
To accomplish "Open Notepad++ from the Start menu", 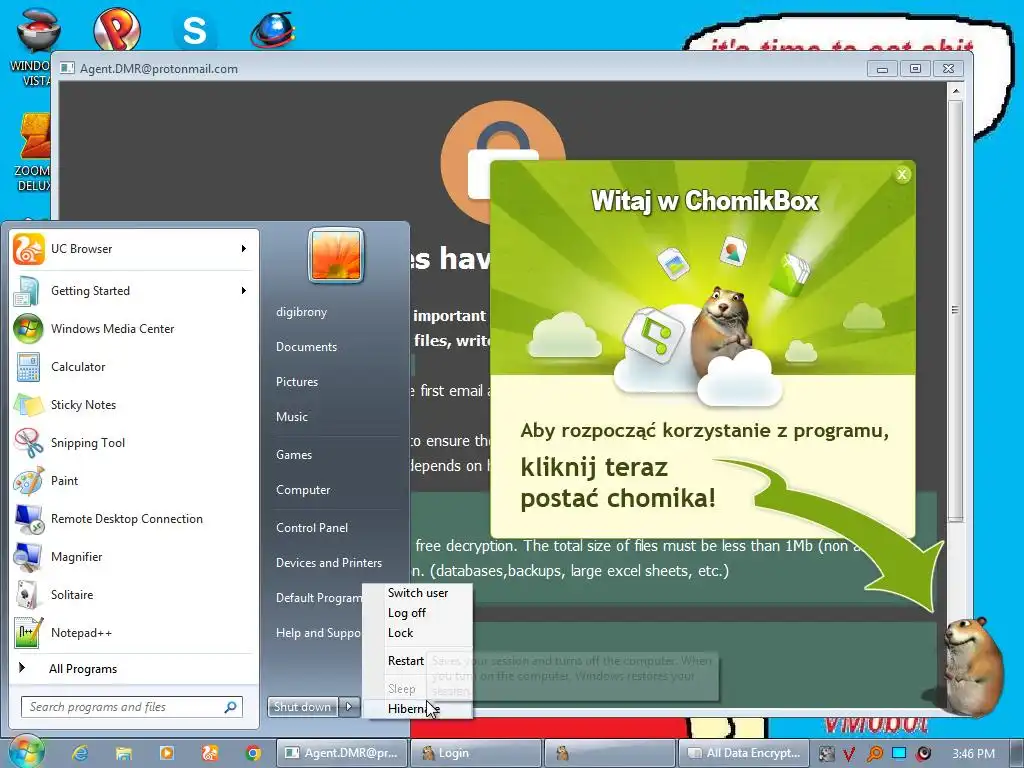I will (x=134, y=632).
